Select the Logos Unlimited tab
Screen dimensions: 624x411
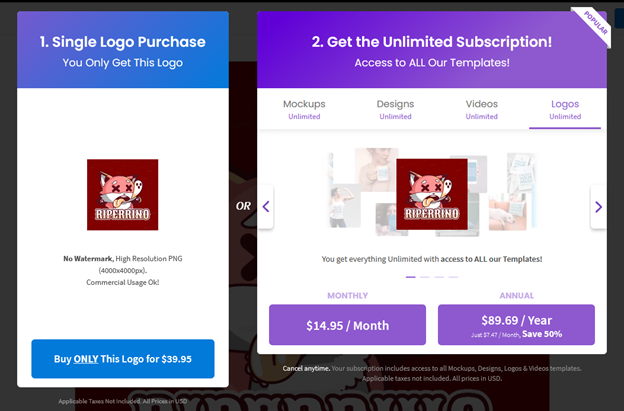(x=565, y=109)
